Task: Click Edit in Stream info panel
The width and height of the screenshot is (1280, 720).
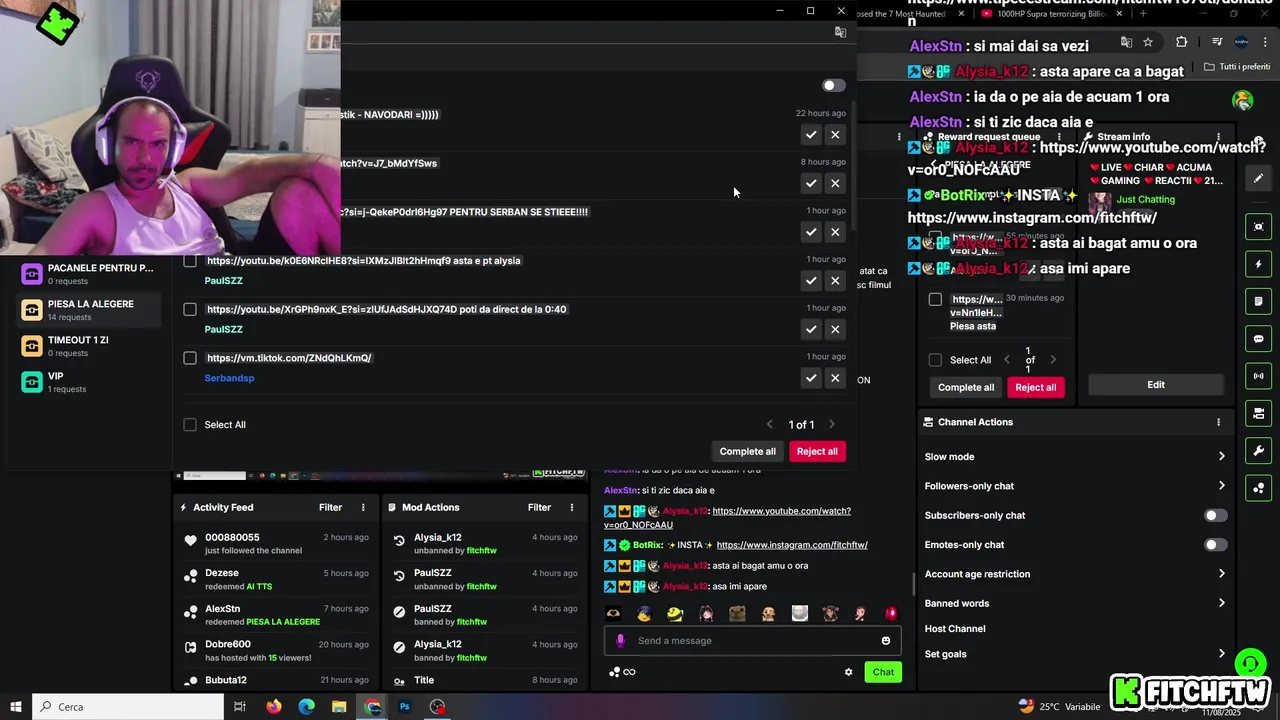Action: (1156, 385)
